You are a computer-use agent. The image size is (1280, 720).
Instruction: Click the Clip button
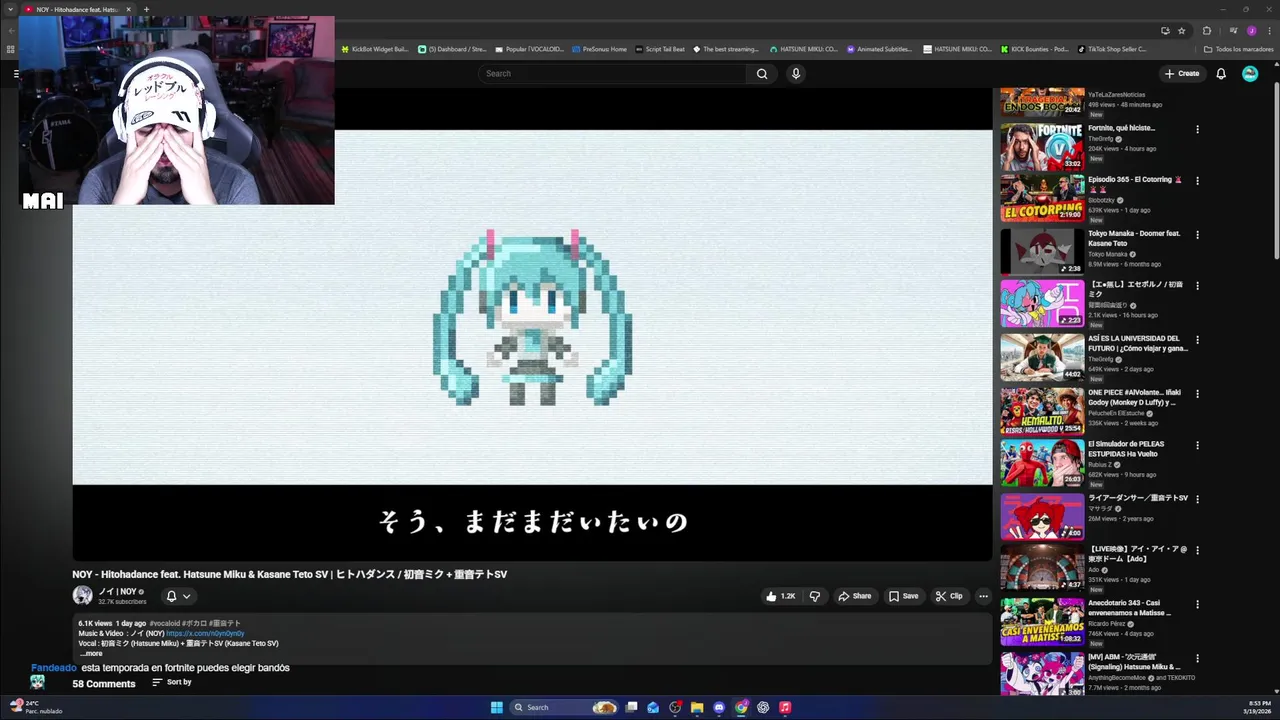point(949,596)
